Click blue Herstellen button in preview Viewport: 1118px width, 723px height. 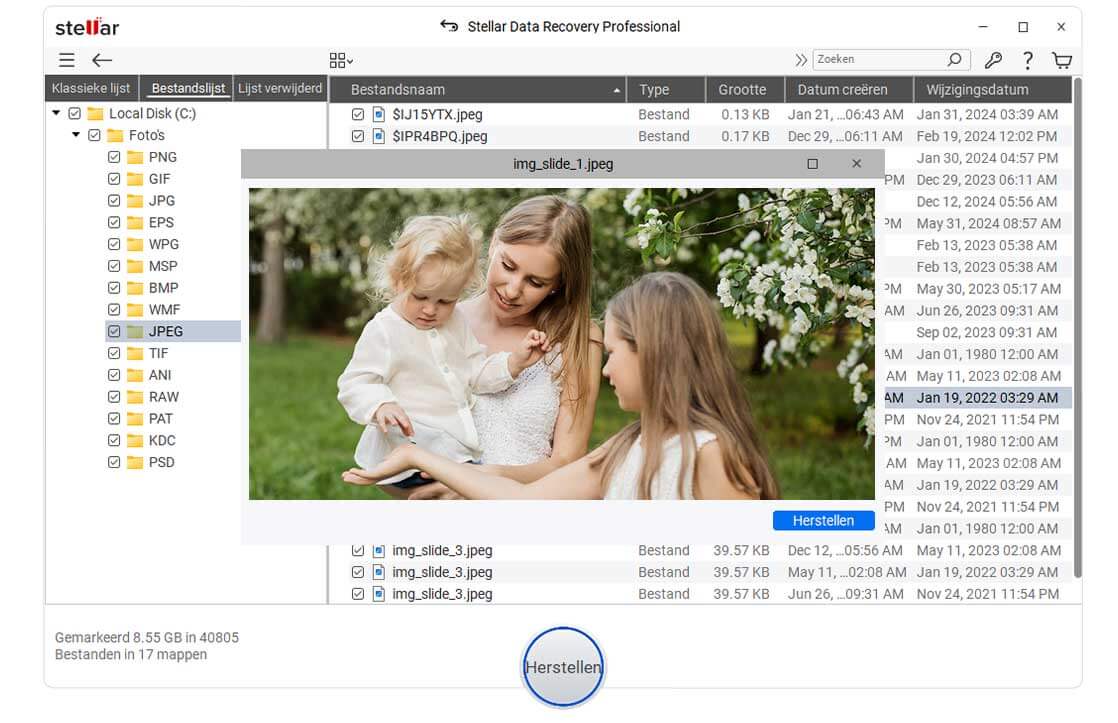(x=823, y=520)
